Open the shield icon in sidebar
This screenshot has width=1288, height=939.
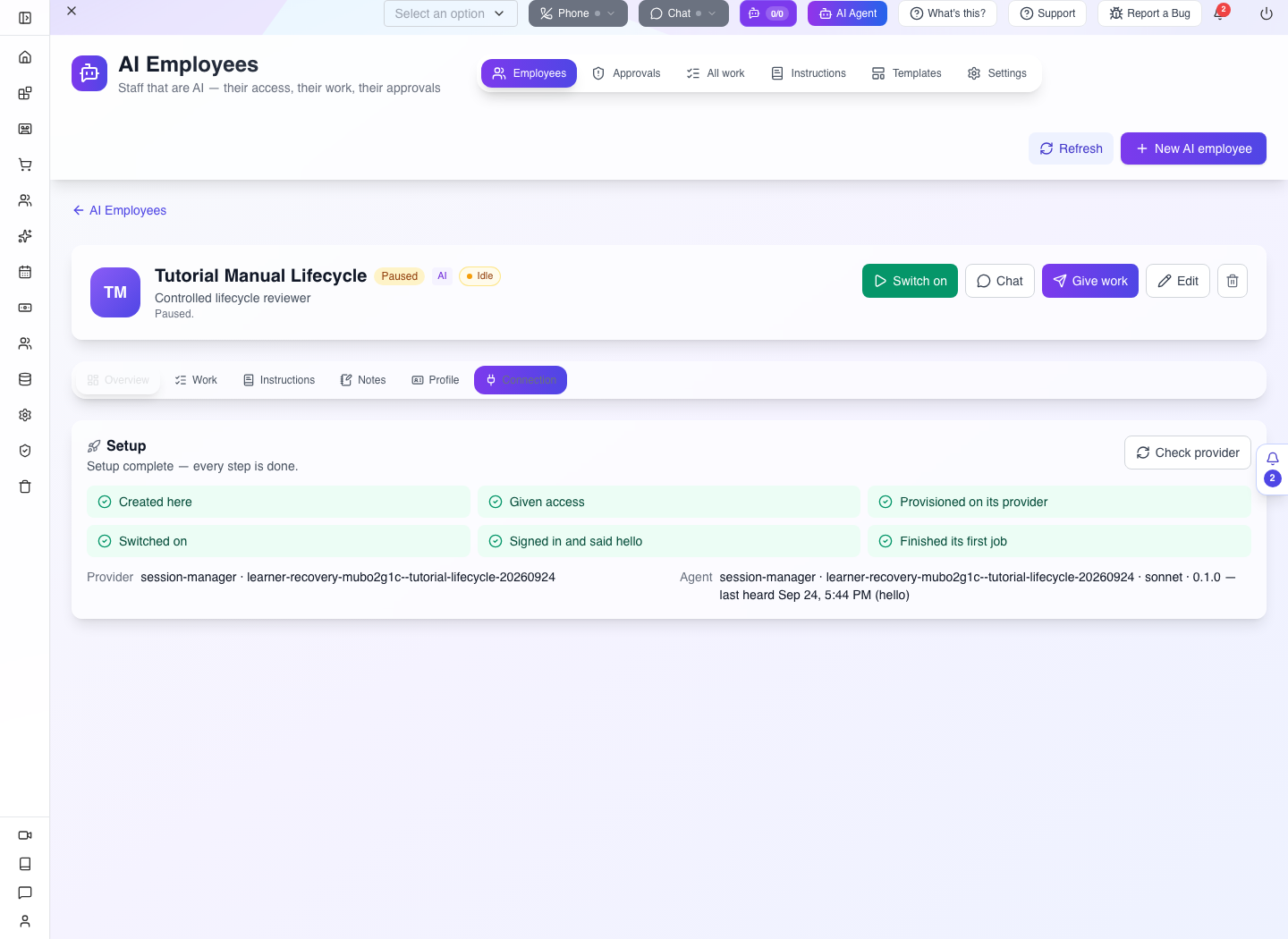pos(25,451)
